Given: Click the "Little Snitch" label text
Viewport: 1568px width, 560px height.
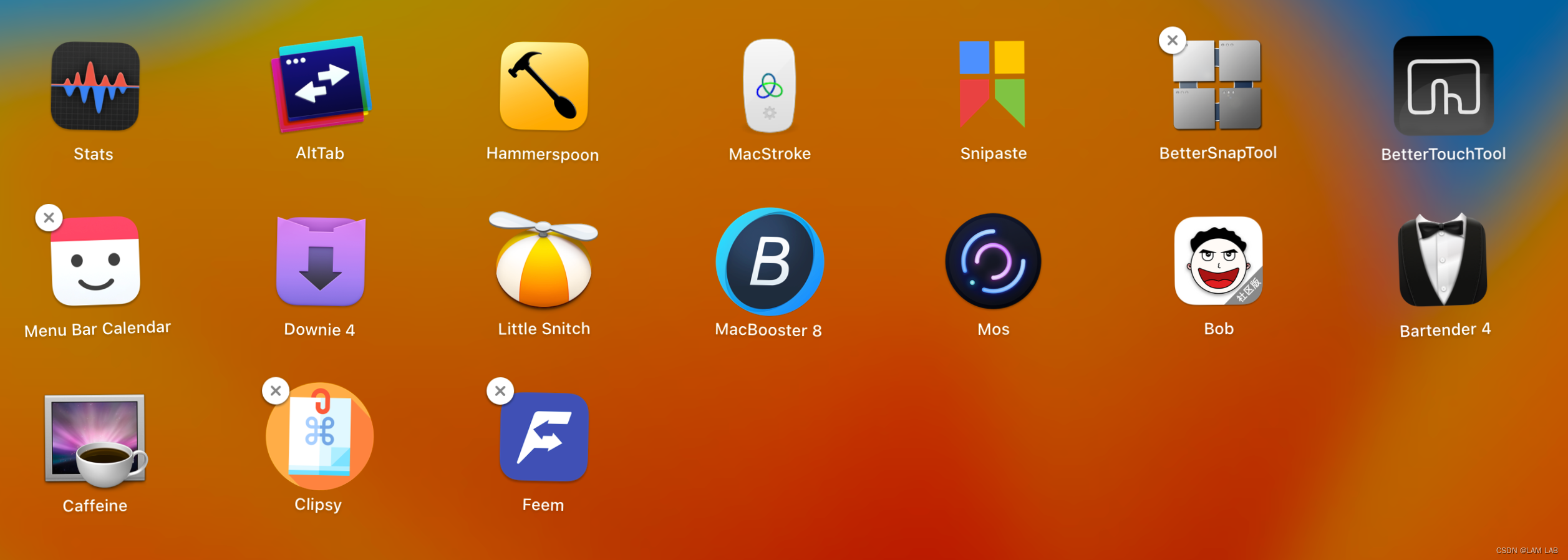Looking at the screenshot, I should [x=544, y=329].
